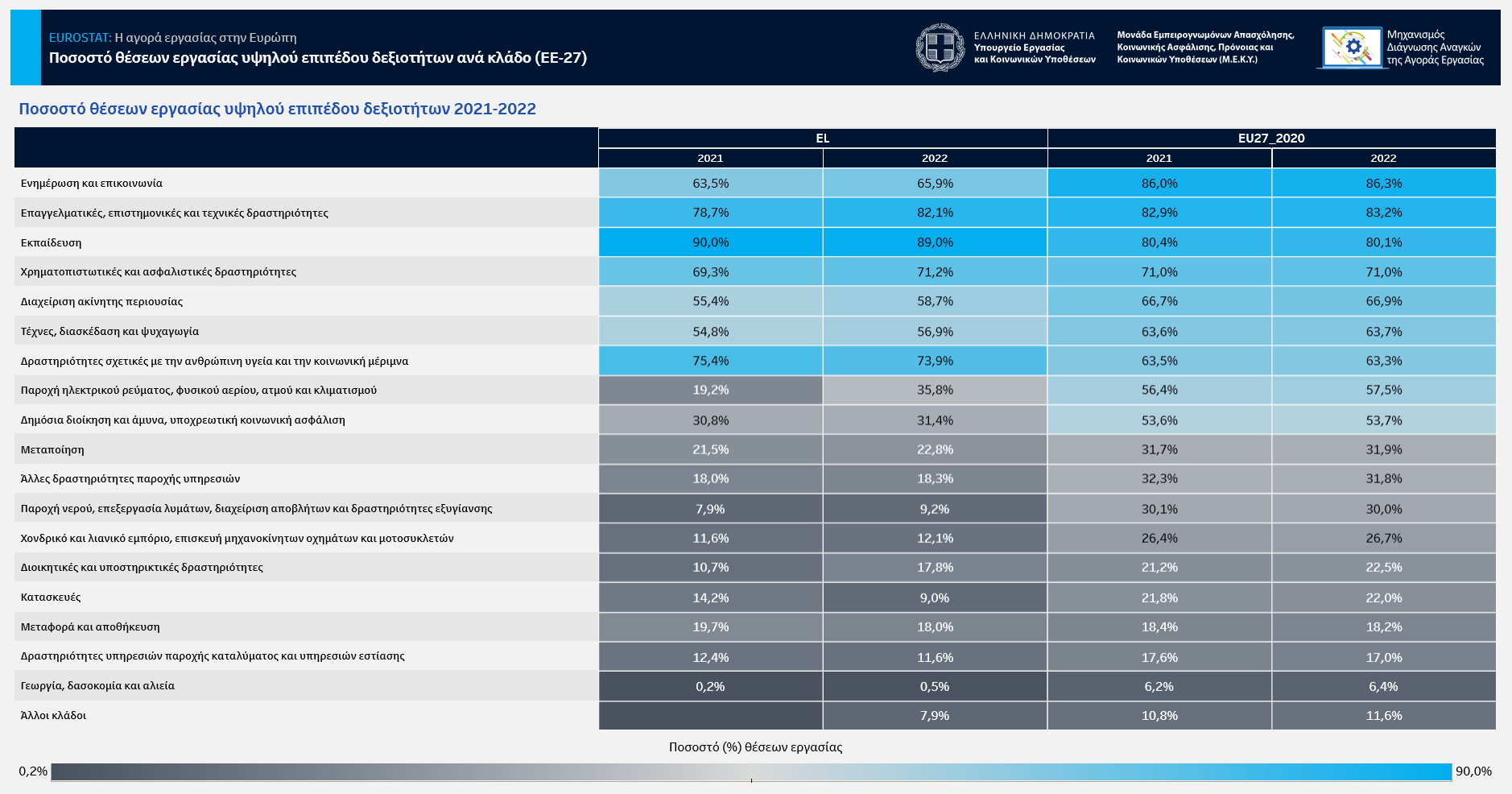Click the EUROSTAT label in the header
This screenshot has height=794, width=1512.
pos(80,38)
